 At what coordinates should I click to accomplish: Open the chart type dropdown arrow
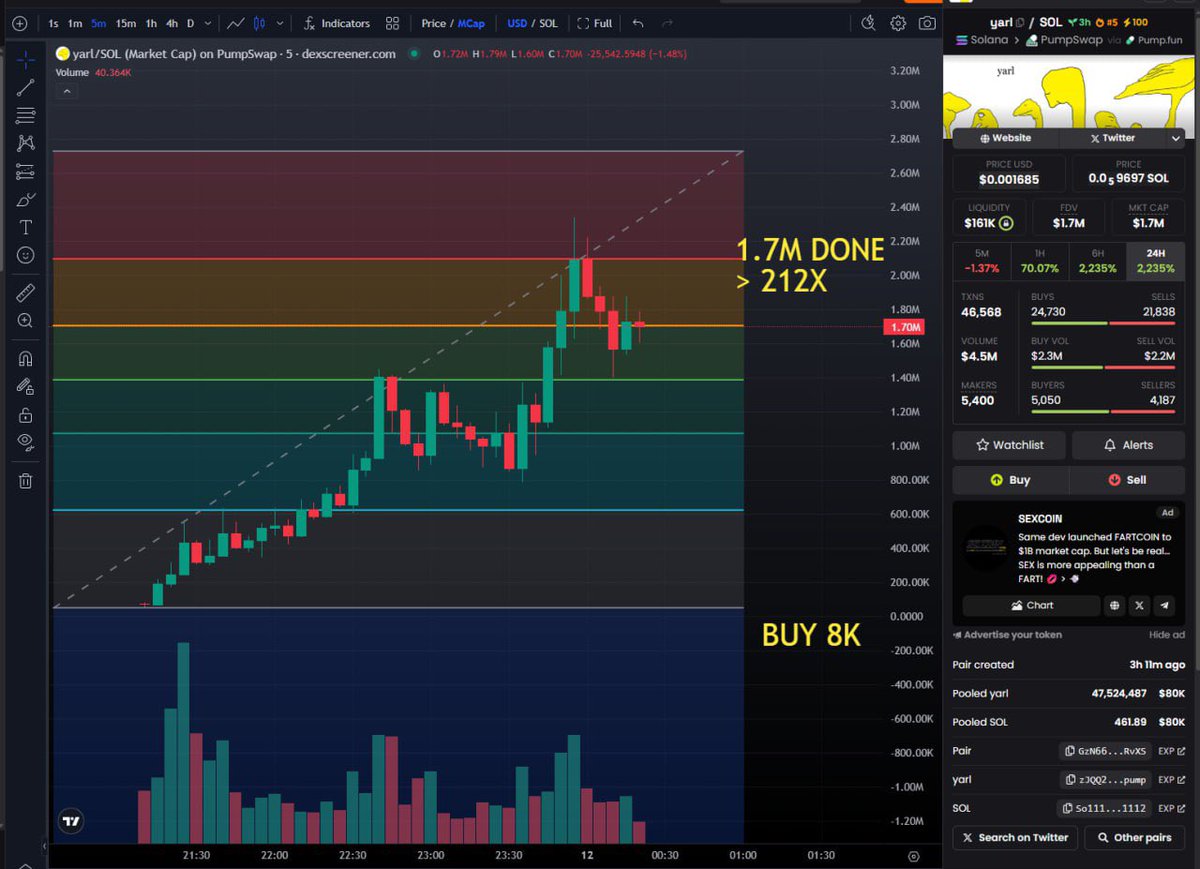coord(280,23)
